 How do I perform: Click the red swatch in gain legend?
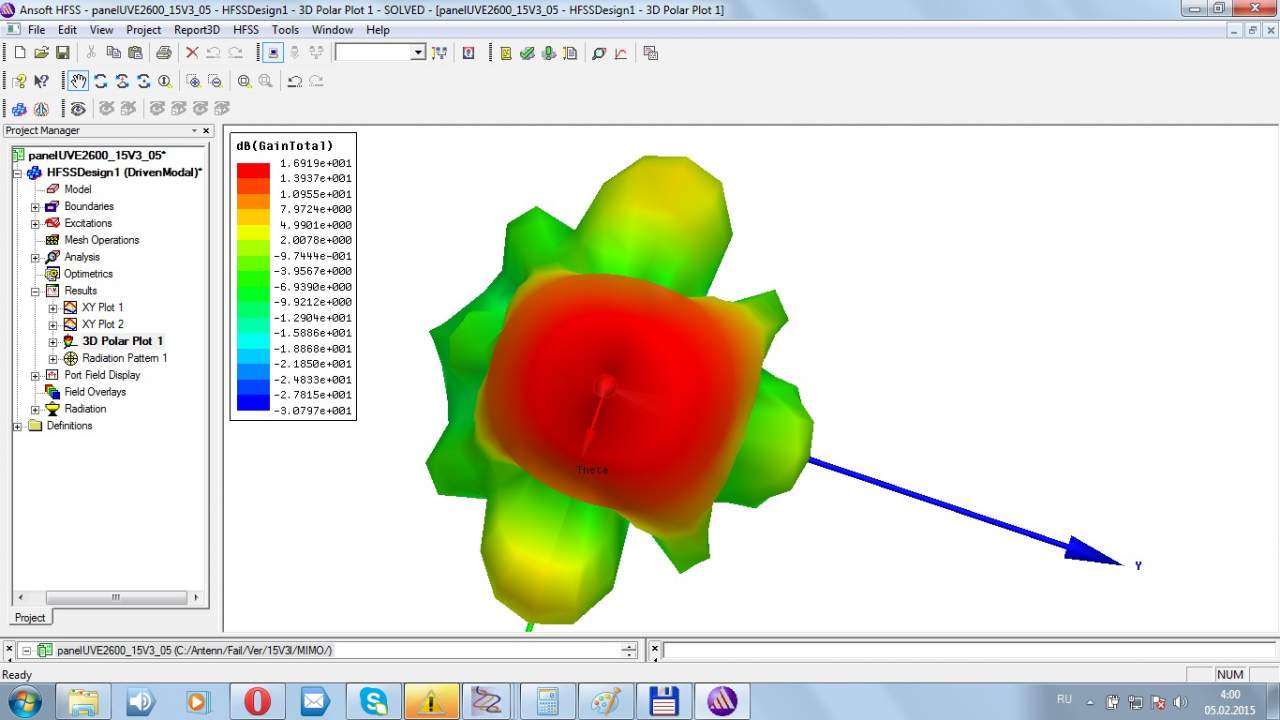coord(253,171)
